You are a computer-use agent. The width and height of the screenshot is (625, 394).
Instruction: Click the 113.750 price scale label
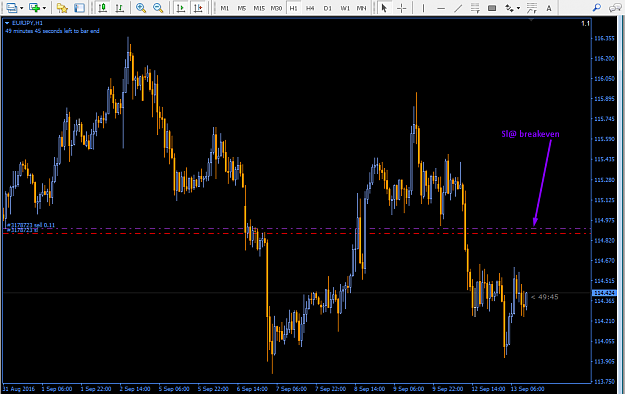604,381
